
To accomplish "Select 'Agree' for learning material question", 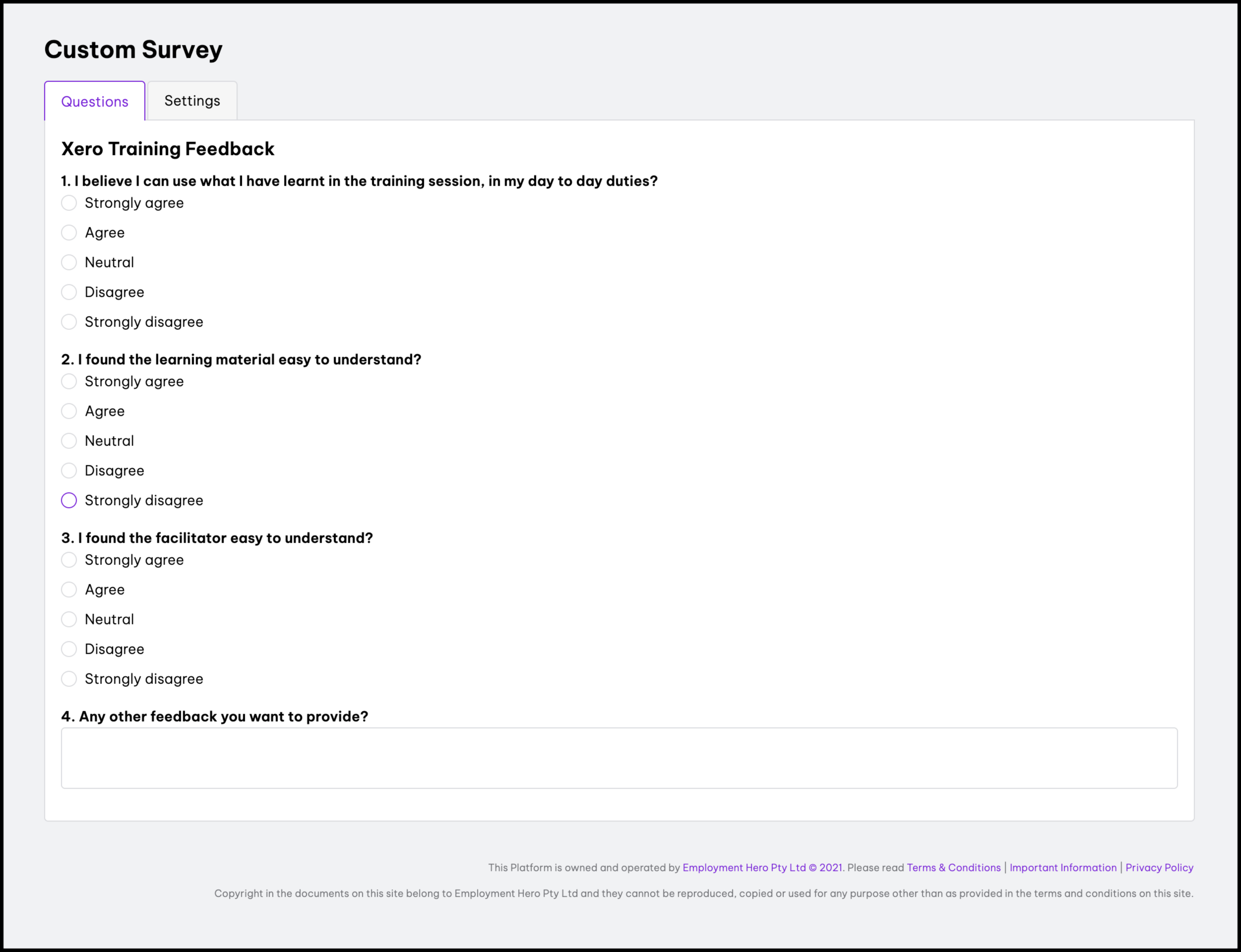I will [x=68, y=411].
